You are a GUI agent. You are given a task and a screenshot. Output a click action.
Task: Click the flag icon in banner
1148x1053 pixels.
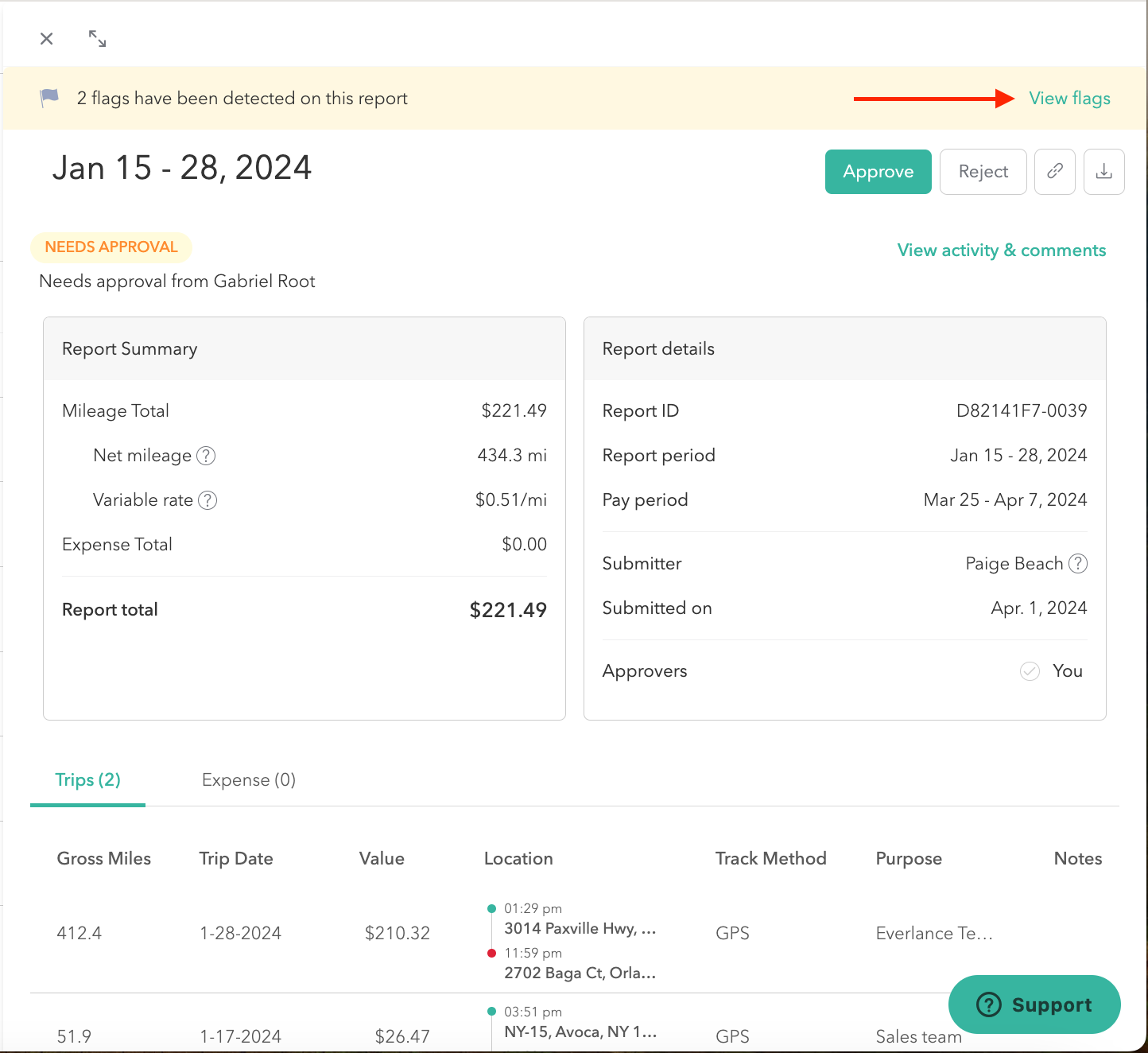pos(49,98)
